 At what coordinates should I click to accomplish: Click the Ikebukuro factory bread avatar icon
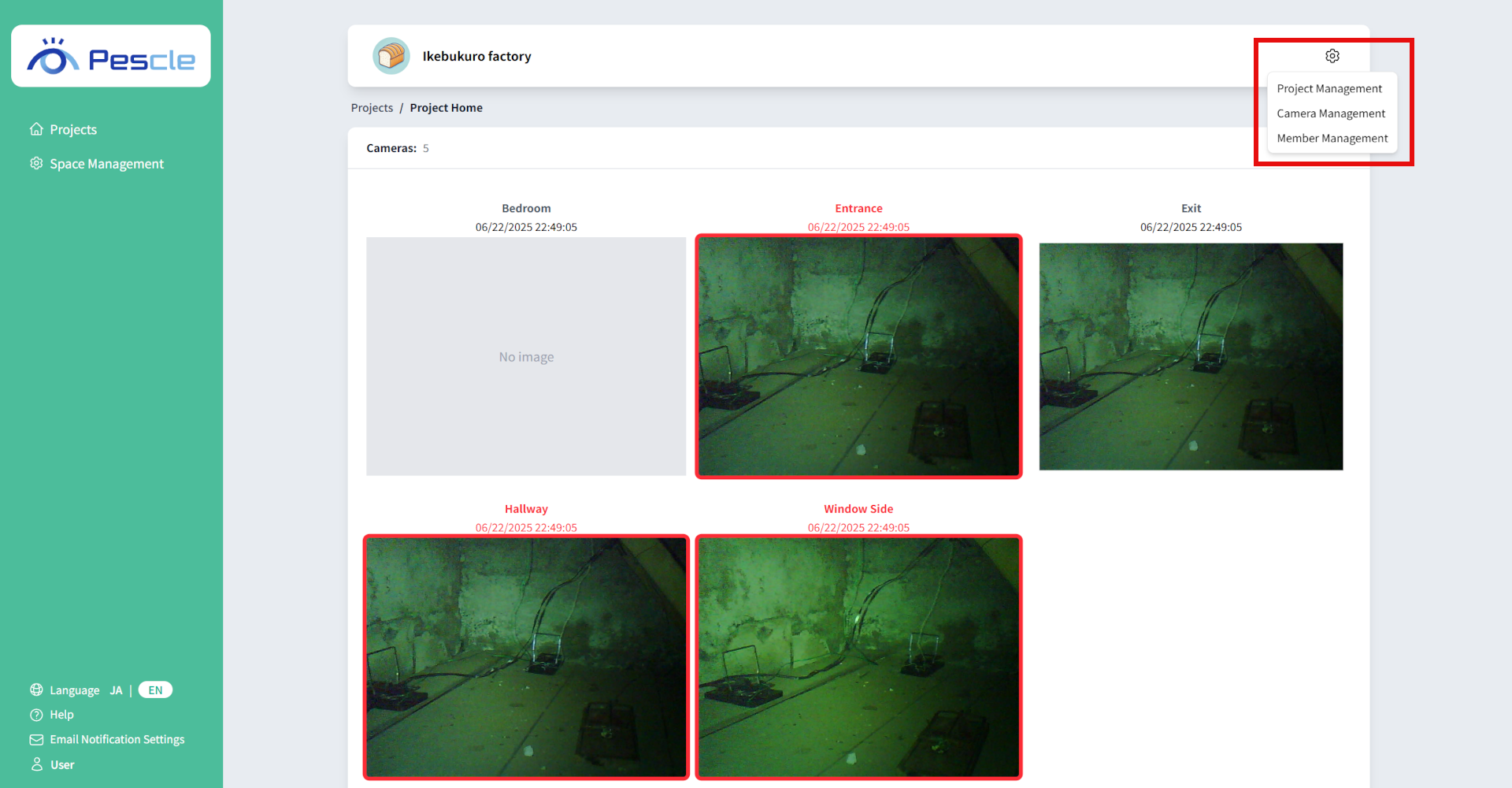click(391, 56)
